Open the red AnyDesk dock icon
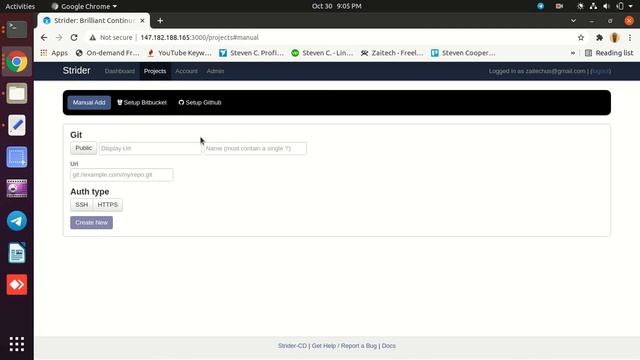Screen dimensions: 640x360 coord(17,284)
